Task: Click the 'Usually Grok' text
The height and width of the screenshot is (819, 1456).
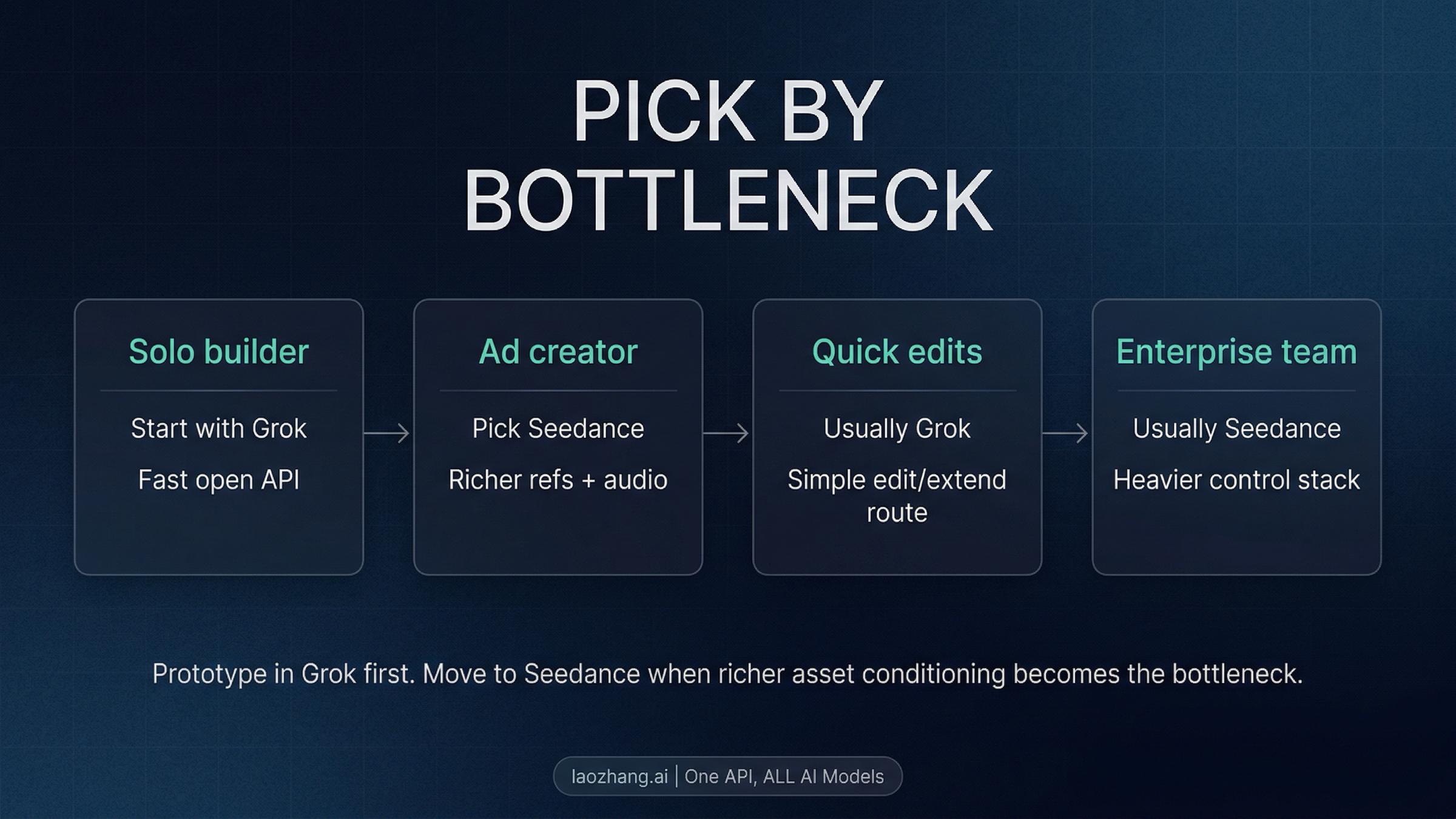Action: [x=897, y=429]
